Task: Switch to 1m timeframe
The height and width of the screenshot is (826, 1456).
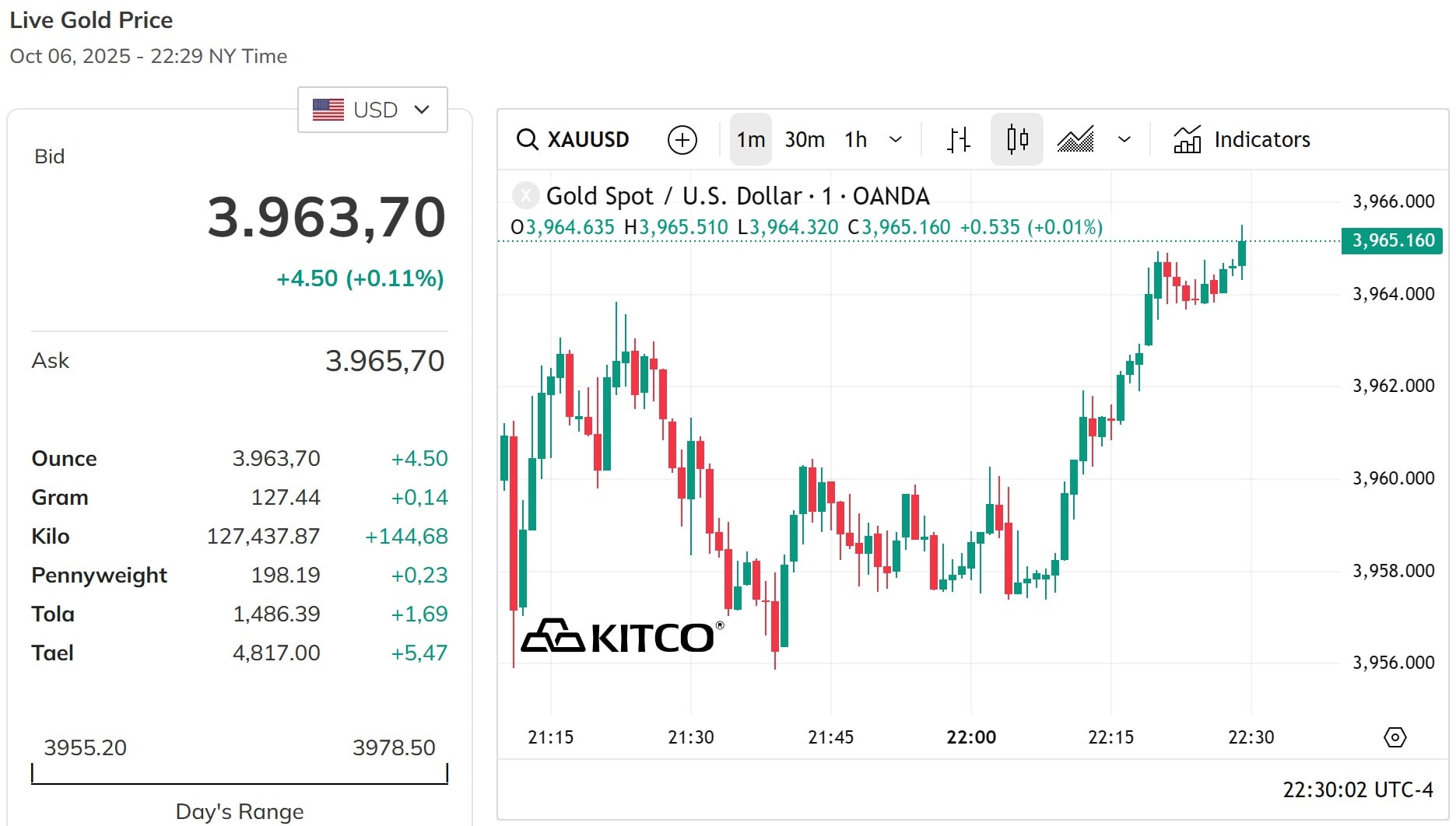Action: pos(751,140)
